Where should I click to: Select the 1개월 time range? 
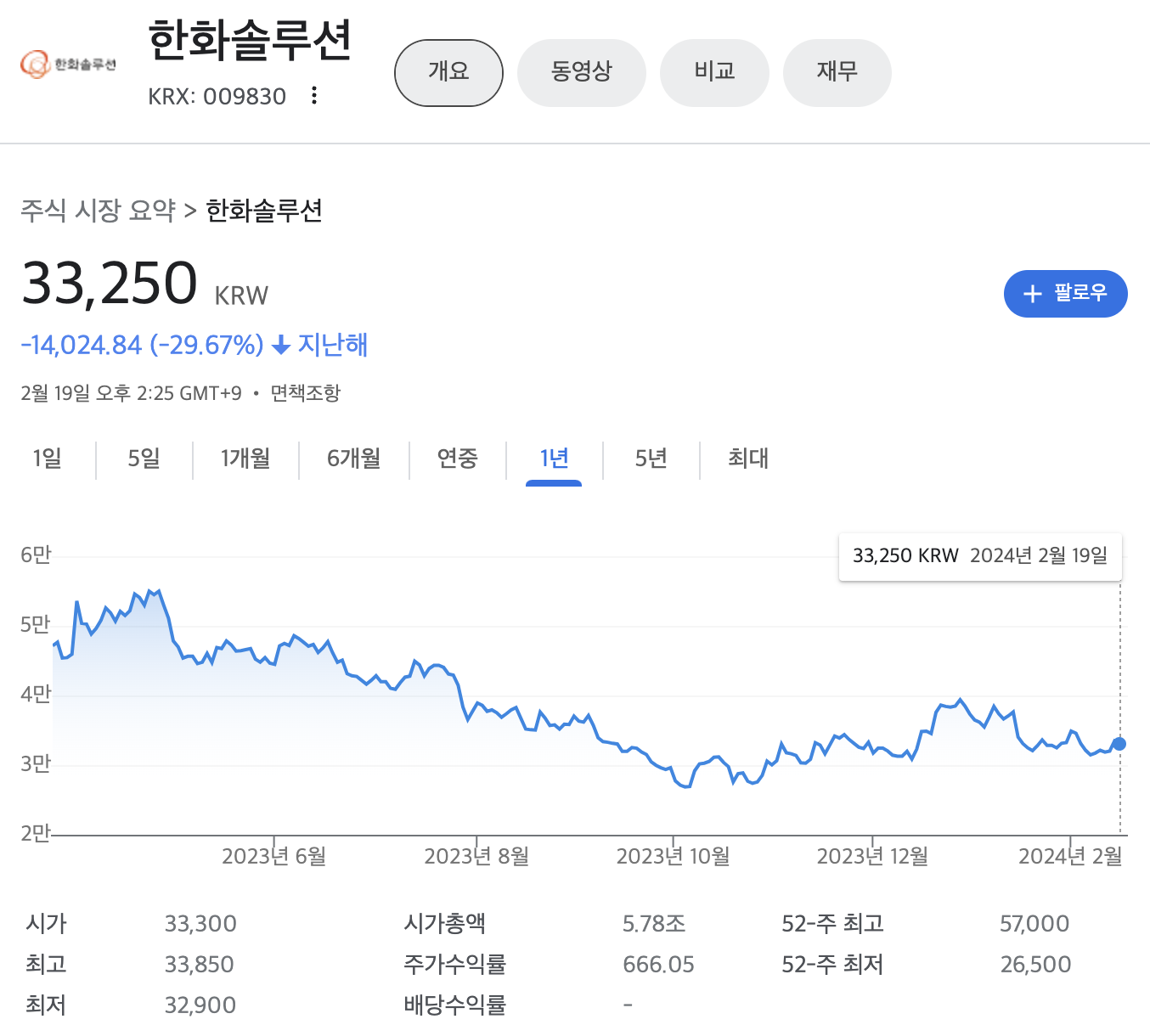click(x=245, y=459)
